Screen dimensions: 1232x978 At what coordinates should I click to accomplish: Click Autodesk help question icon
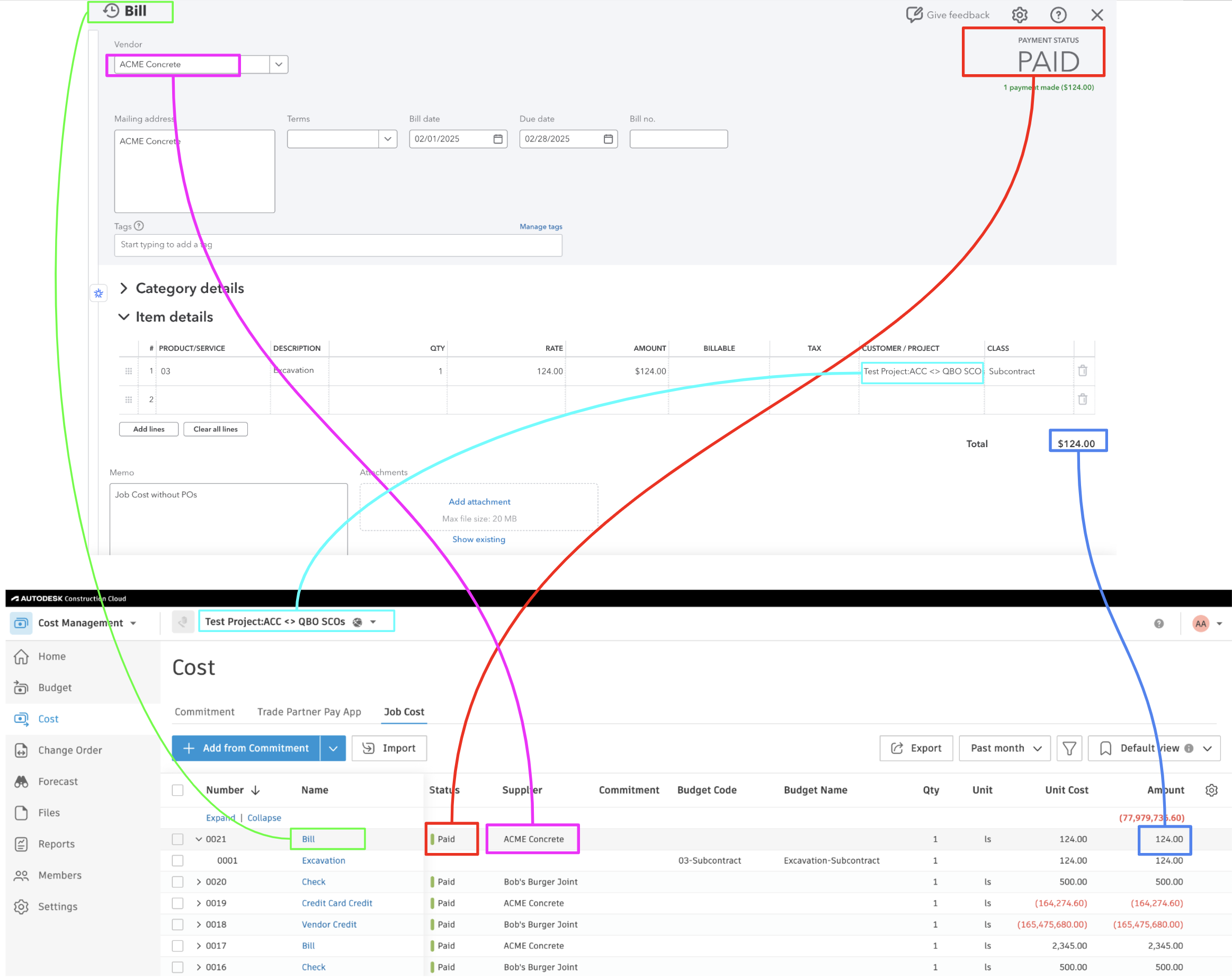click(1158, 624)
